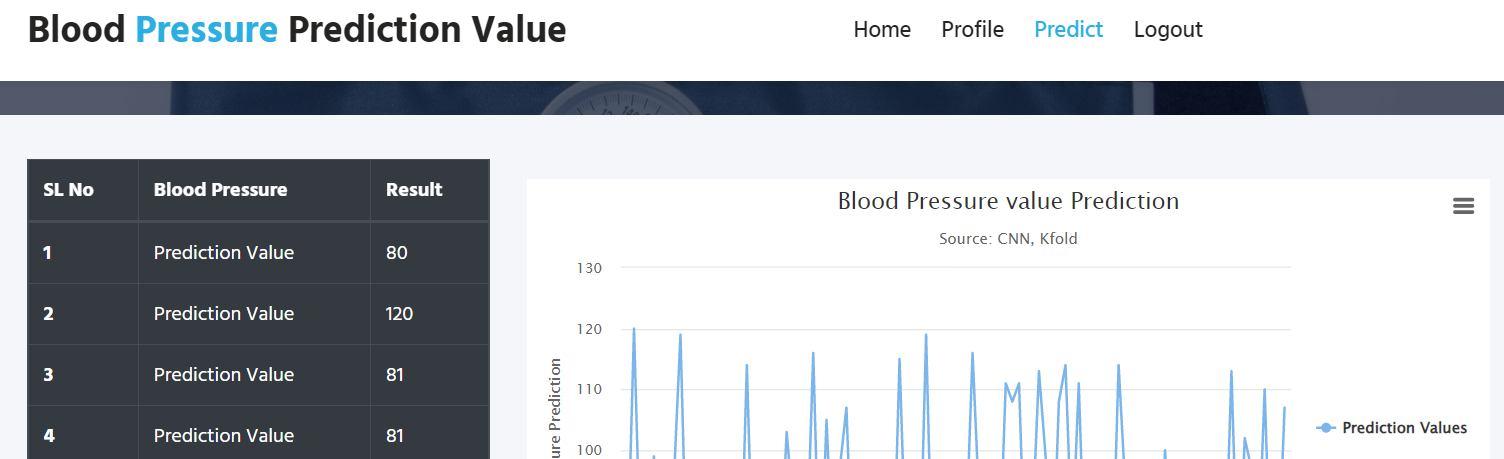Open the Profile page
This screenshot has height=459, width=1504.
point(972,30)
